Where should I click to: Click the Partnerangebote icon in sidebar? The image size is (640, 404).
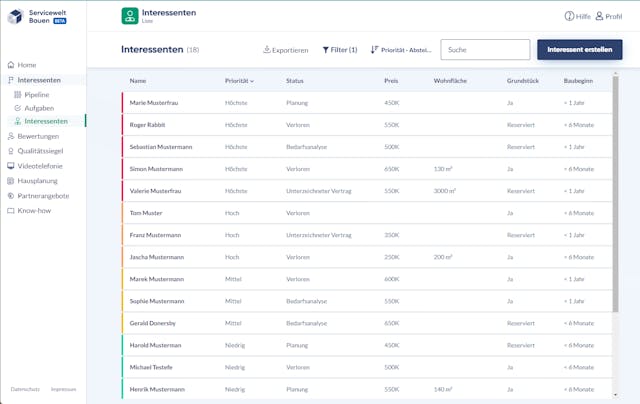pos(11,196)
